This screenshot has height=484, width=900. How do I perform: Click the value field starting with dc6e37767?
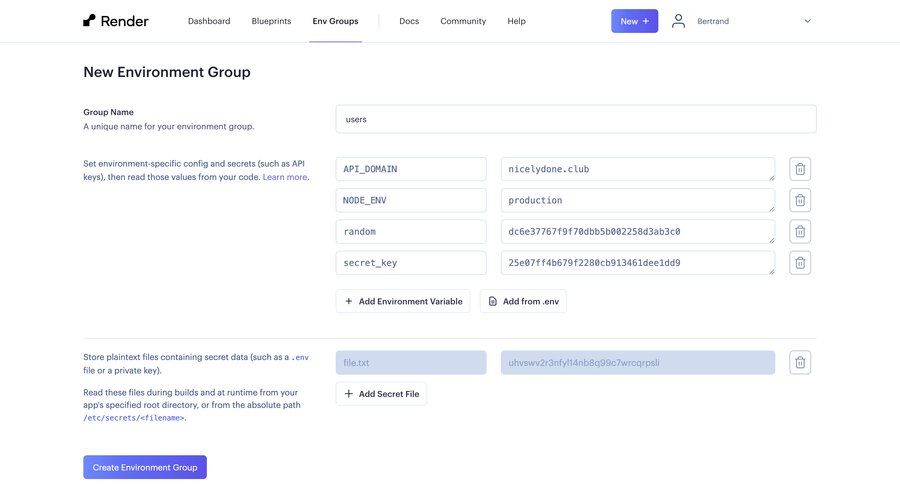638,231
